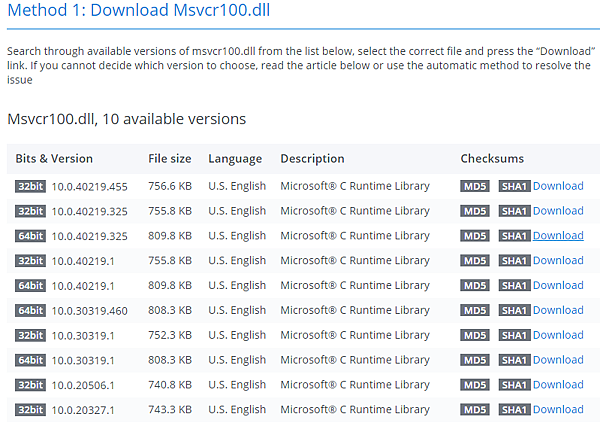Screen dimensions: 600x423
Task: Download 64bit version 10.0.30319.1
Action: 558,360
